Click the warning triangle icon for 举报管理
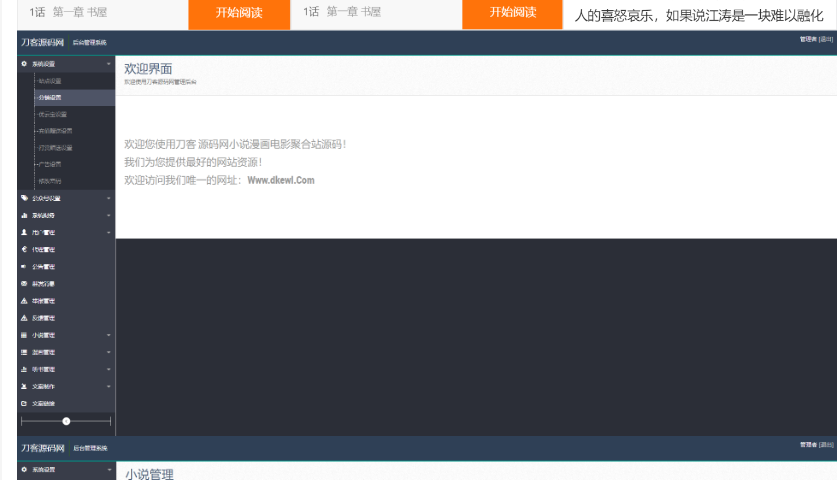 click(24, 300)
